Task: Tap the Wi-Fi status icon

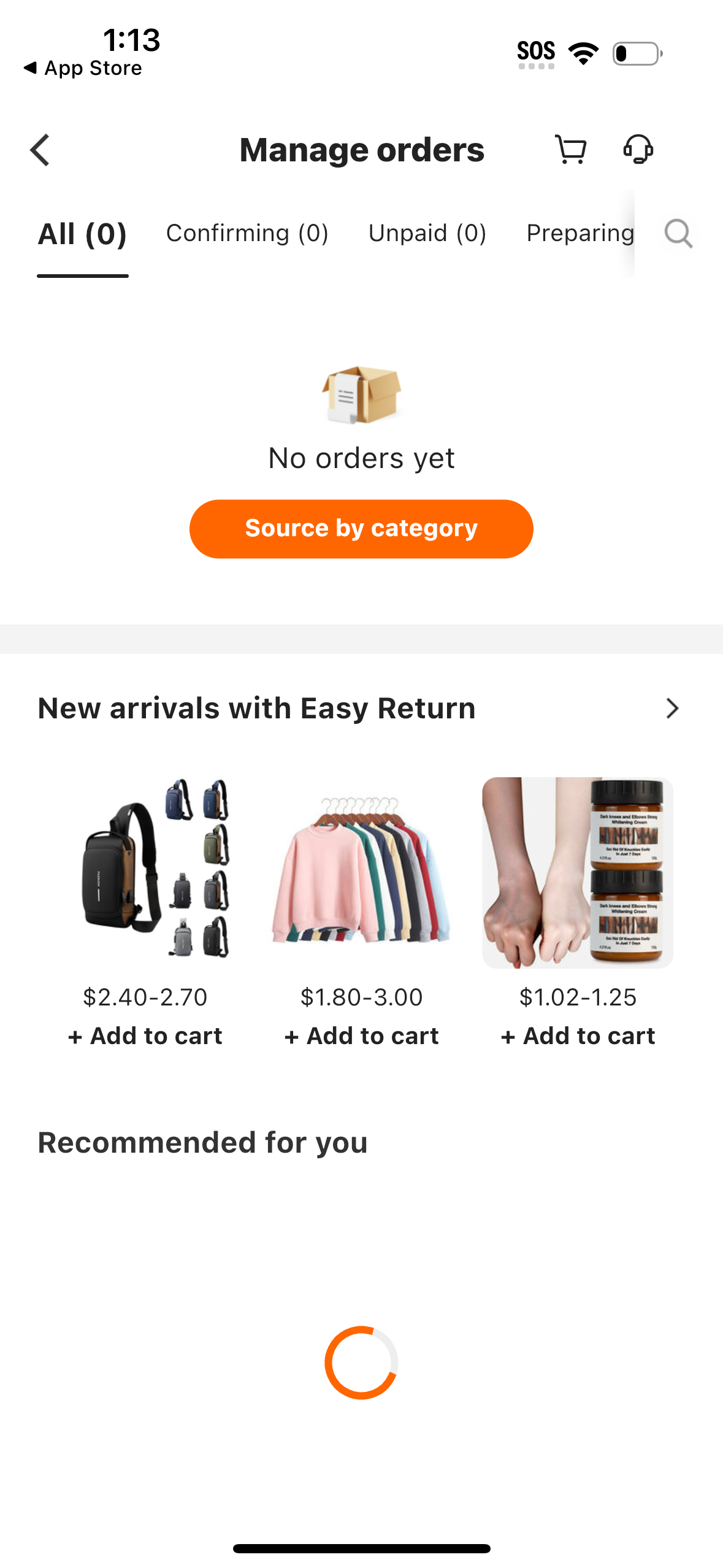Action: click(583, 53)
